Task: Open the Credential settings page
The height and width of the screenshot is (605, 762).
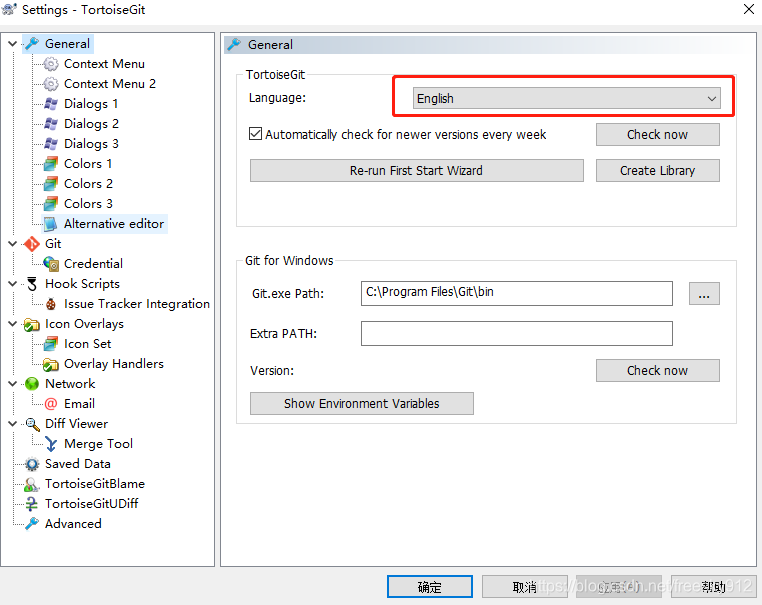Action: (x=93, y=263)
